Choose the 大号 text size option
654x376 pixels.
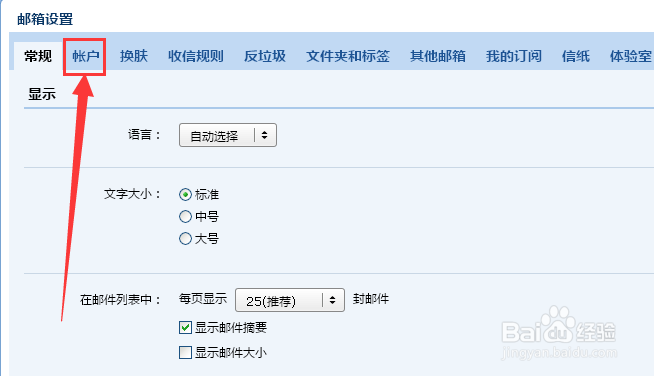(185, 239)
